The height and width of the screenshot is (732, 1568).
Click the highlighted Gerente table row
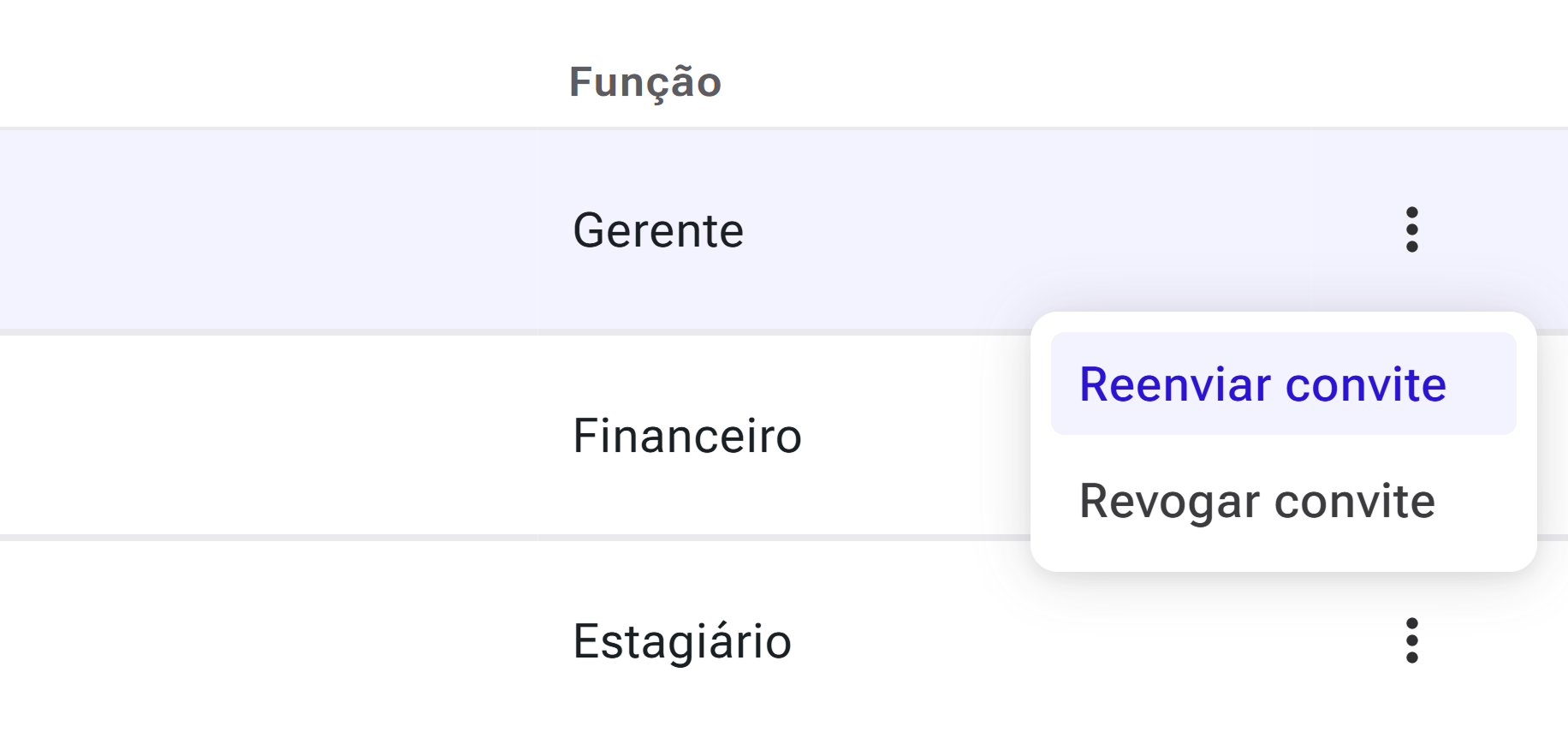[784, 229]
